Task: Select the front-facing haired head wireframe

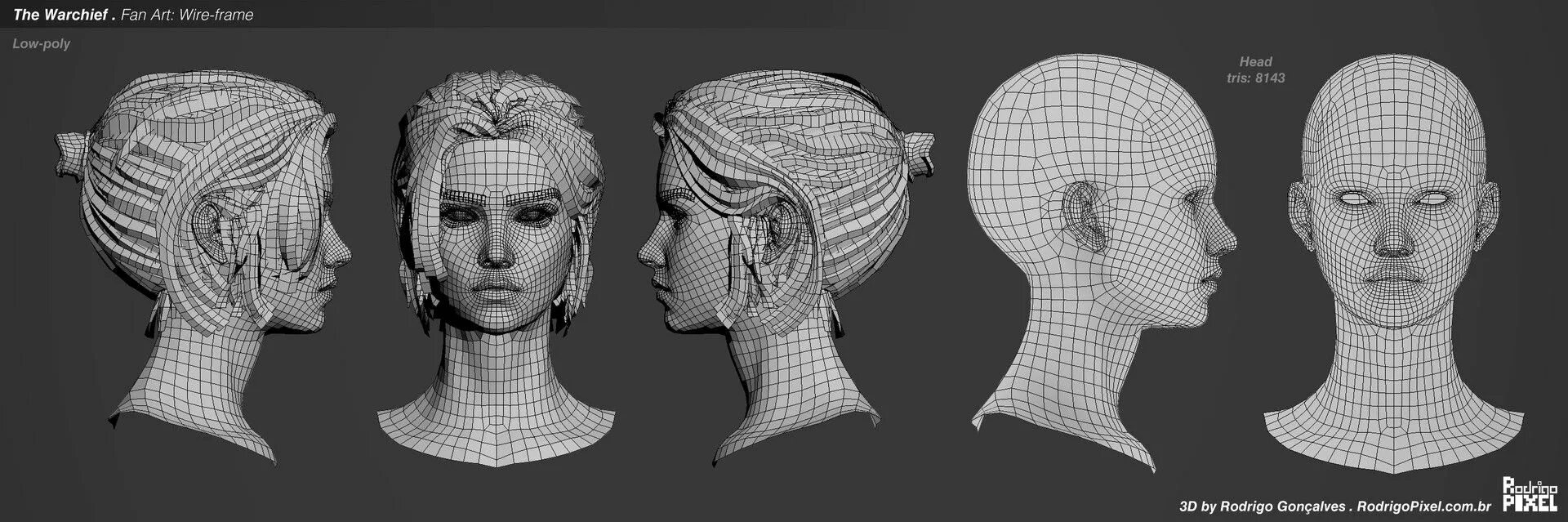Action: [497, 268]
